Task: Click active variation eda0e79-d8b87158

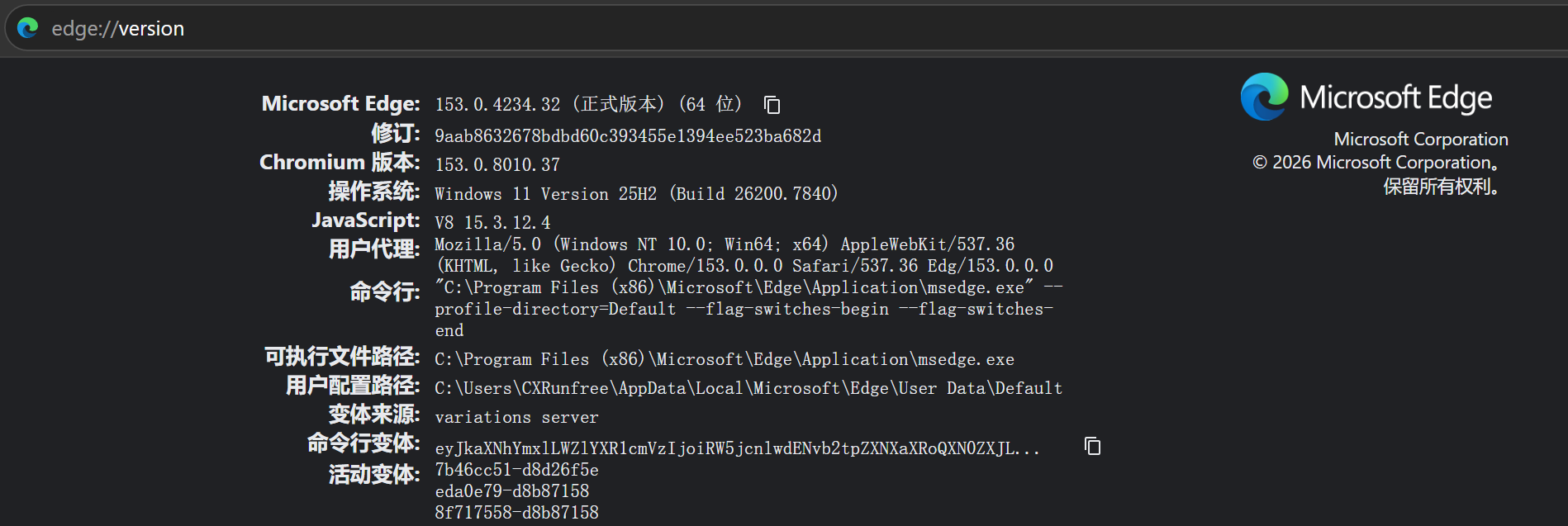Action: [512, 491]
